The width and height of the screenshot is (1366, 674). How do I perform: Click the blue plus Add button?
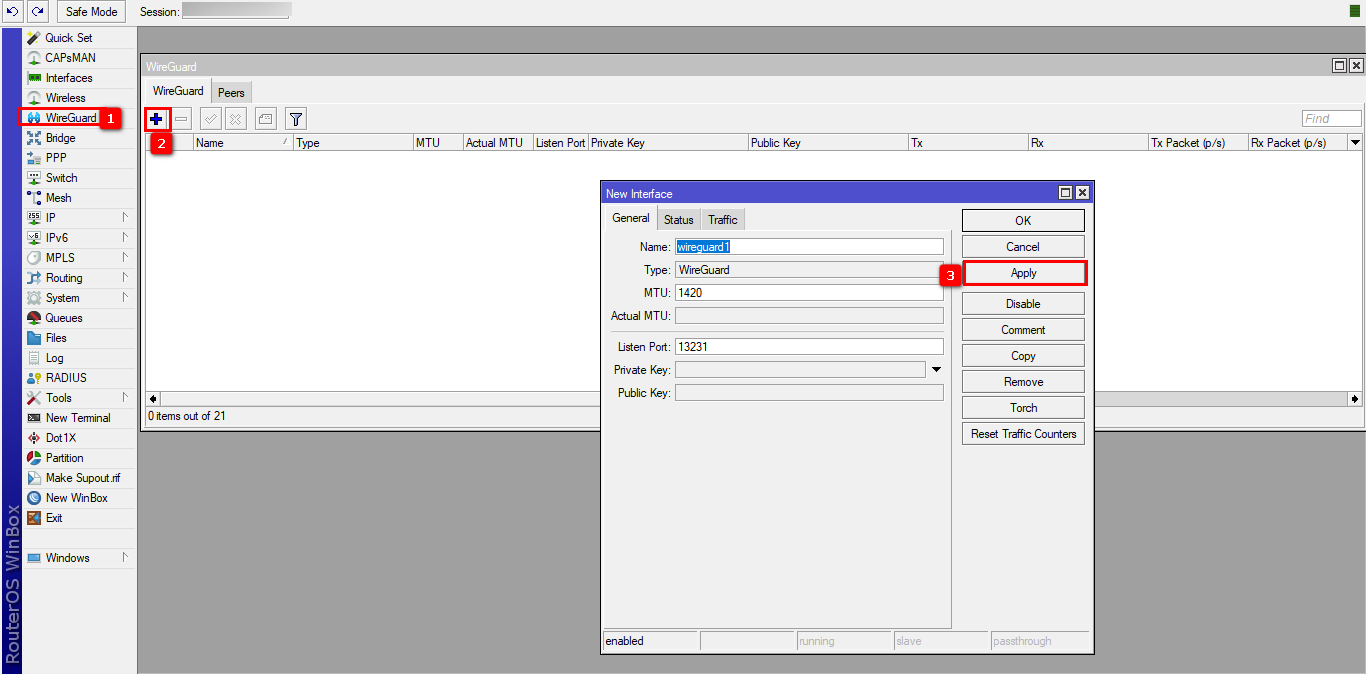pyautogui.click(x=156, y=119)
